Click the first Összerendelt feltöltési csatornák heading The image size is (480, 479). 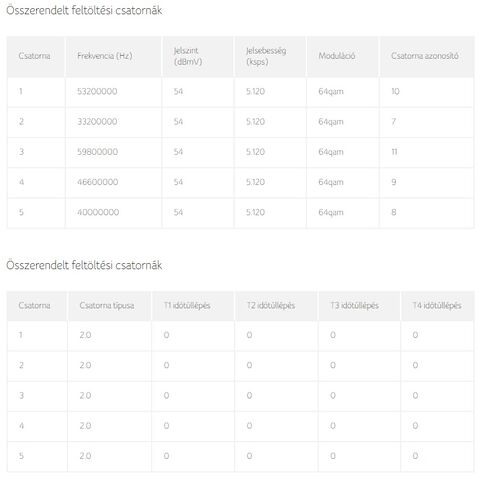pyautogui.click(x=84, y=10)
